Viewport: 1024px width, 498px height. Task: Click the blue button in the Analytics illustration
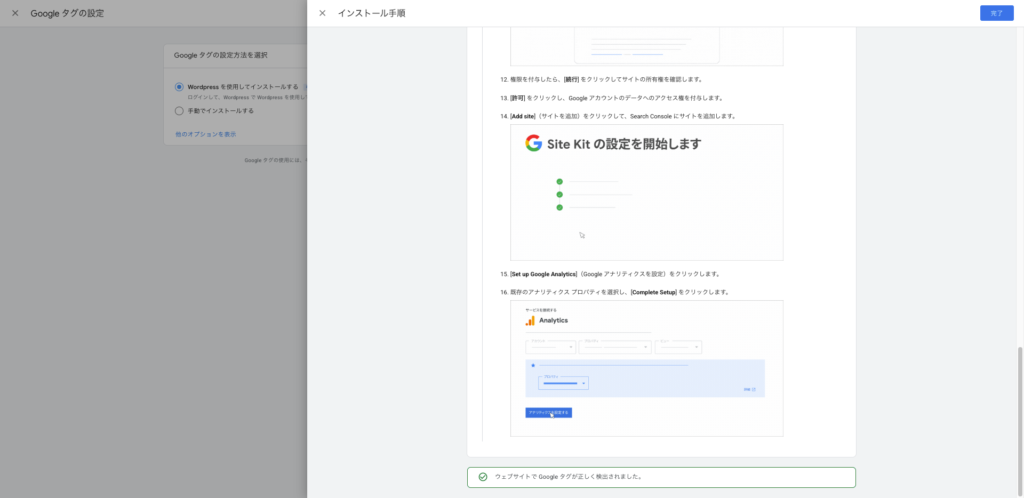tap(549, 412)
